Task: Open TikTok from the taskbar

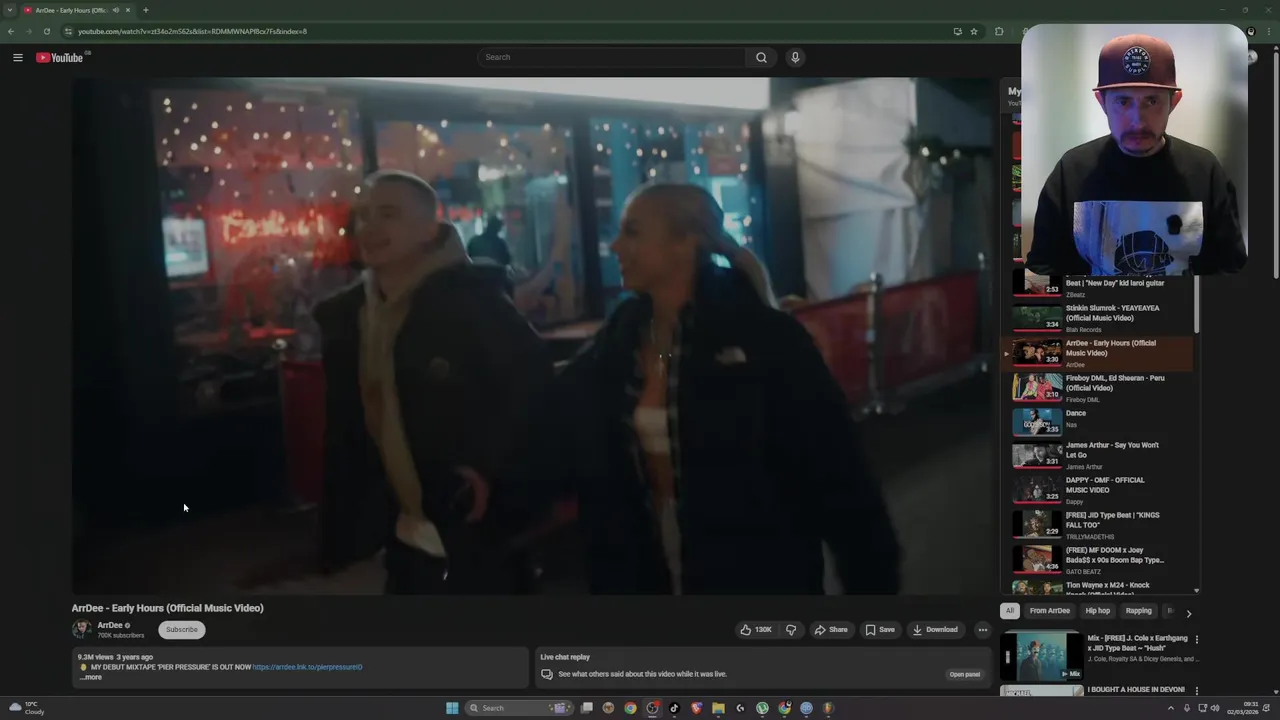Action: coord(674,708)
